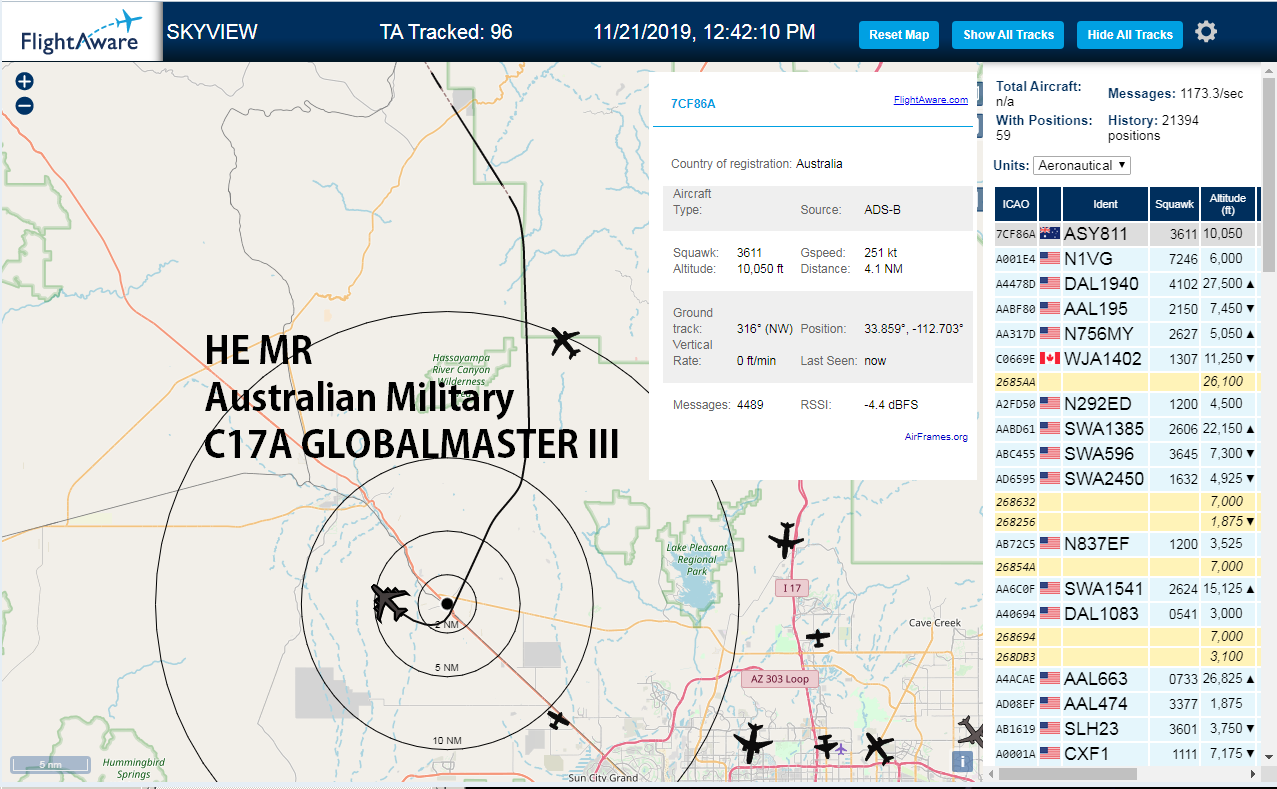This screenshot has height=789, width=1277.
Task: Select the SWA2450 ident cell
Action: (x=1104, y=479)
